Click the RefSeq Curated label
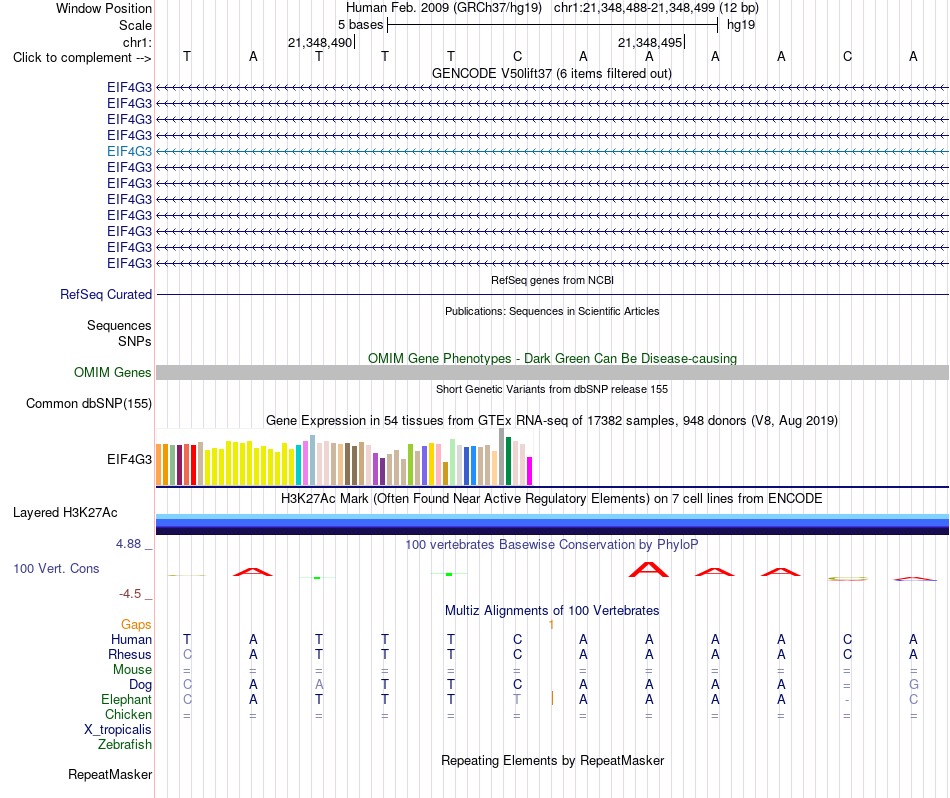Screen dimensions: 950x798 tap(105, 294)
